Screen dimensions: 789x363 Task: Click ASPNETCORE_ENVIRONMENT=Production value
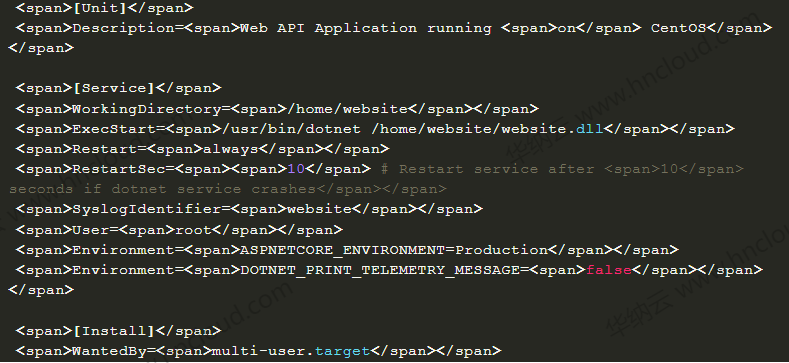394,250
